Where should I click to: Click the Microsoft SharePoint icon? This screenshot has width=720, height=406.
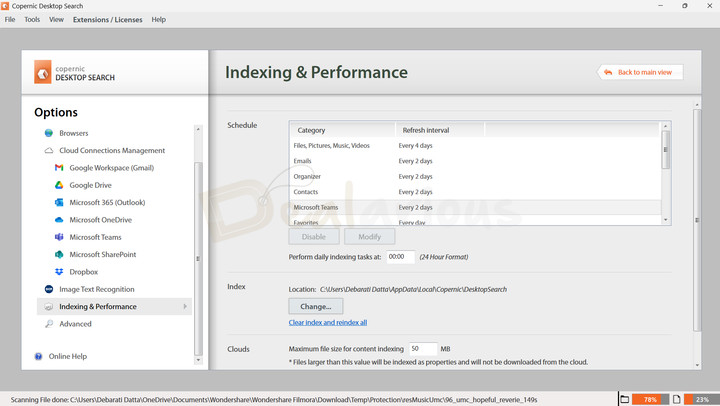59,254
